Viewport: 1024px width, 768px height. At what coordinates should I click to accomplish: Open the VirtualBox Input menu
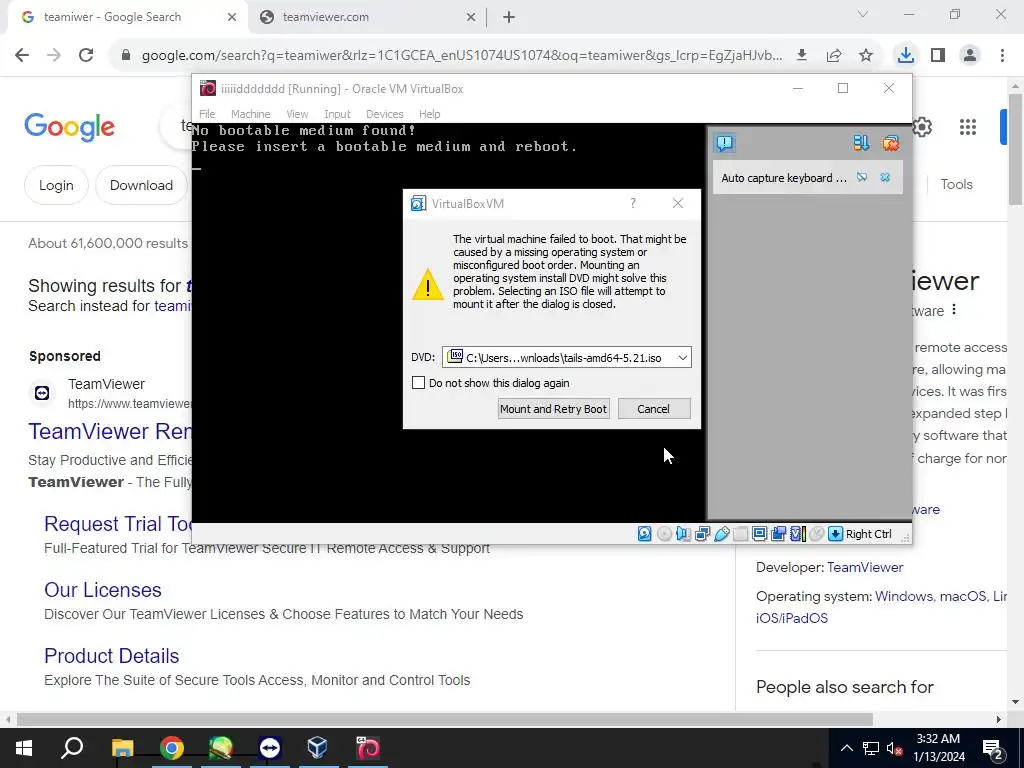(338, 114)
